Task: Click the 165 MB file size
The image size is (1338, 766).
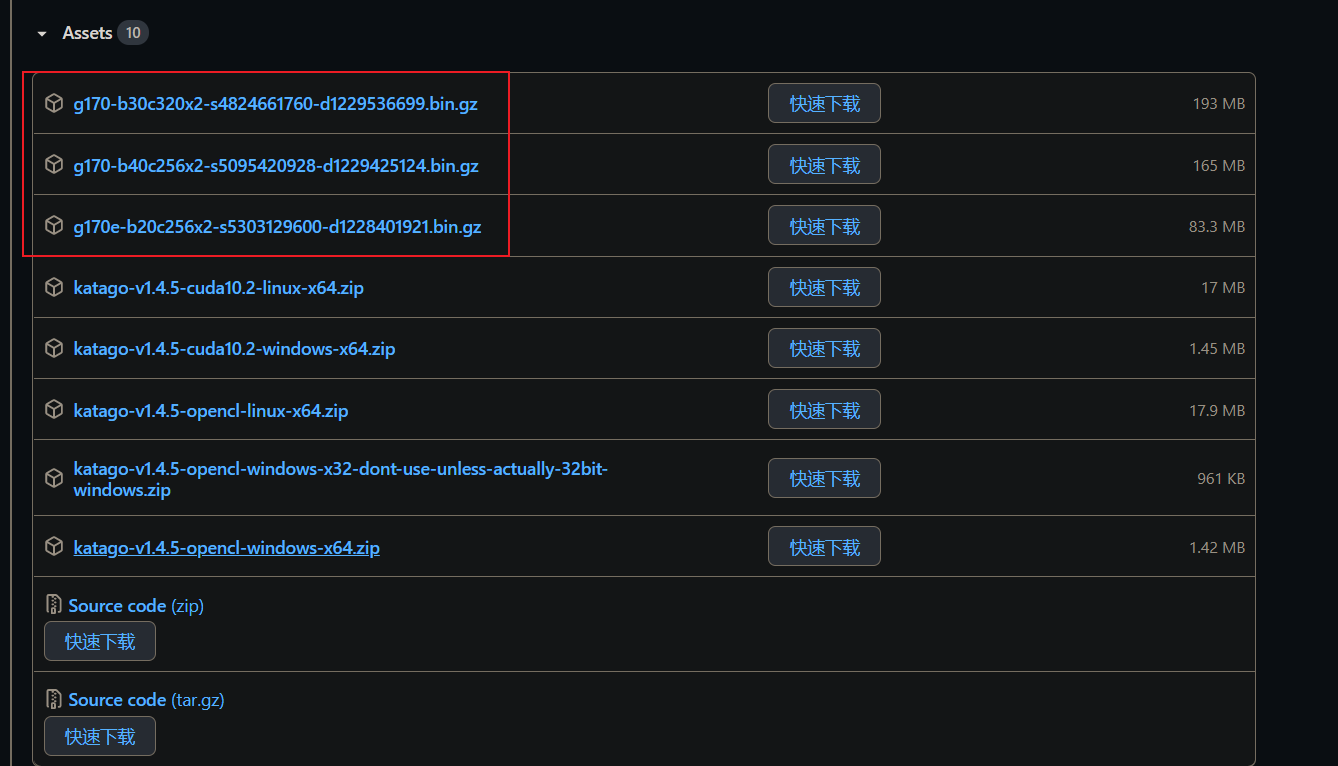Action: tap(1218, 165)
